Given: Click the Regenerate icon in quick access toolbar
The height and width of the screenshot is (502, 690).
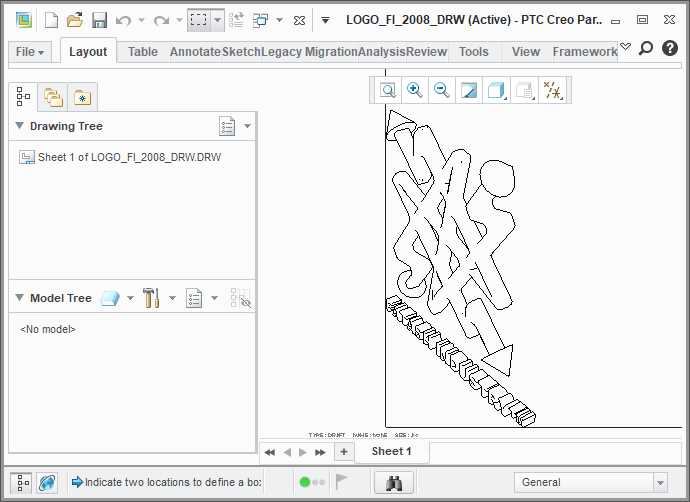Looking at the screenshot, I should tap(237, 20).
